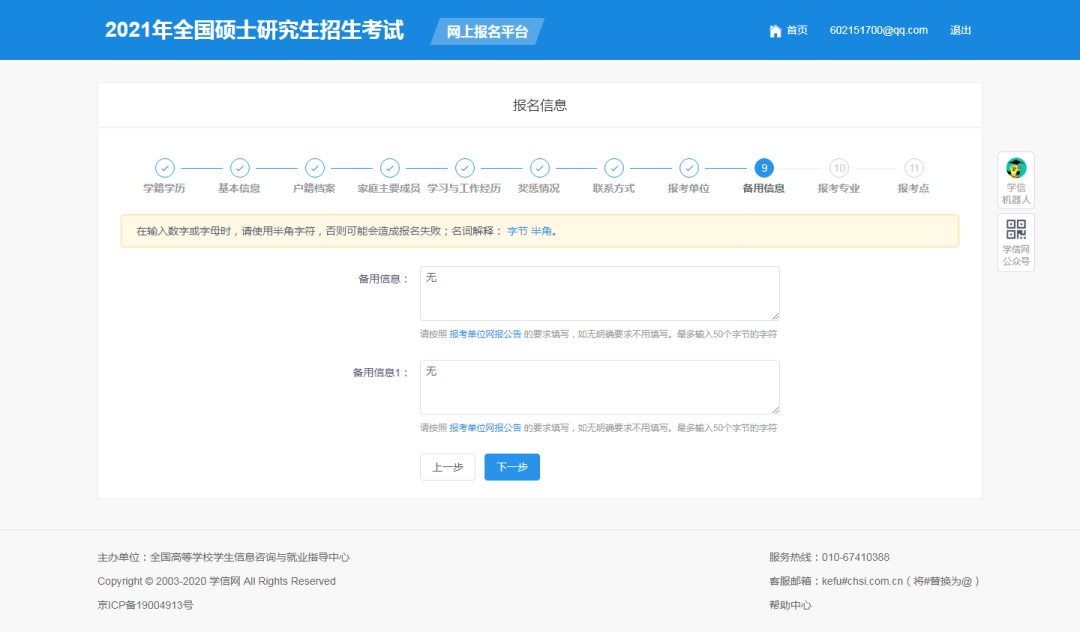The image size is (1080, 632).
Task: Click 退出 to log out
Action: point(960,30)
